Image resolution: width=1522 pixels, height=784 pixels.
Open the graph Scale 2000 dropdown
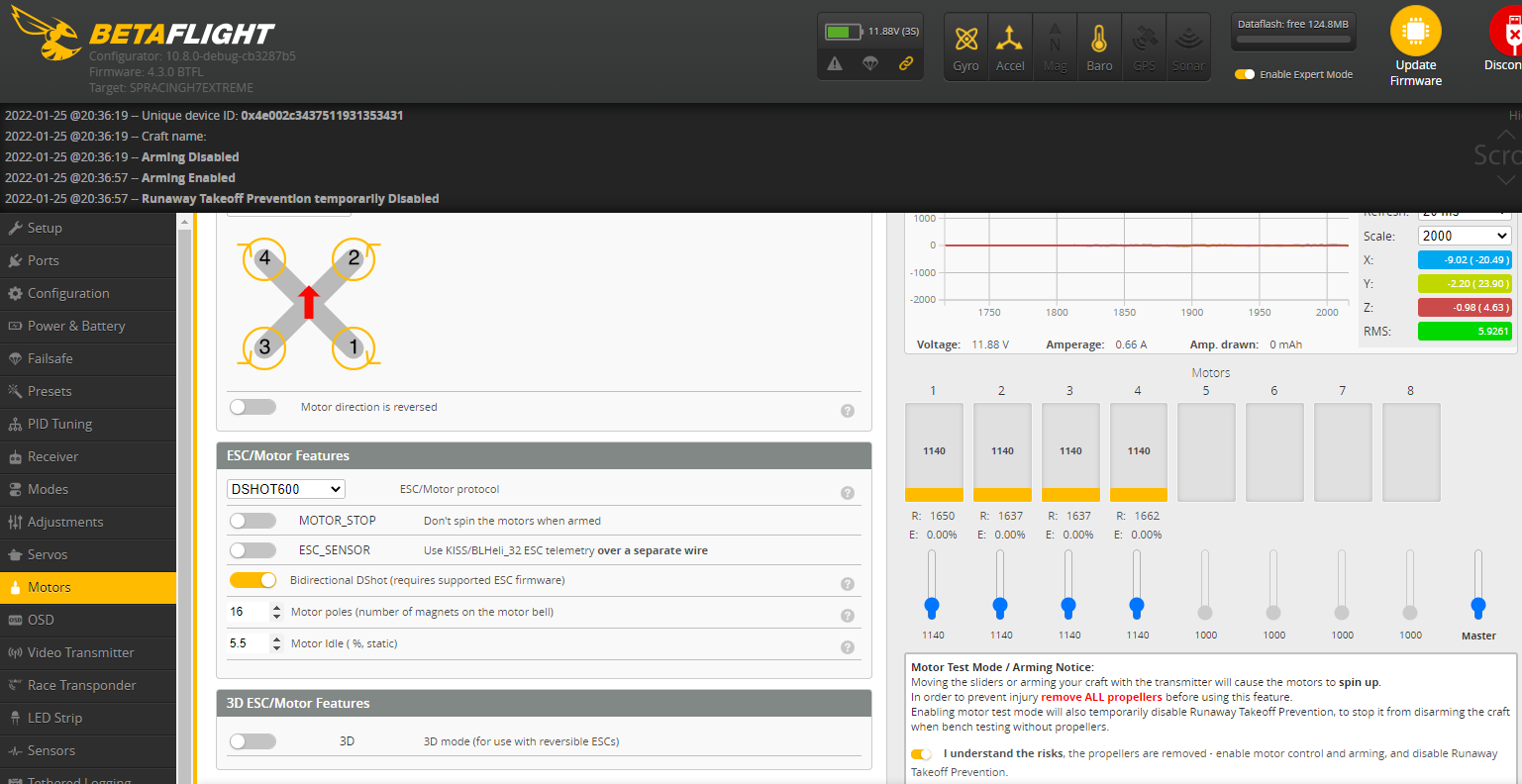(x=1465, y=236)
